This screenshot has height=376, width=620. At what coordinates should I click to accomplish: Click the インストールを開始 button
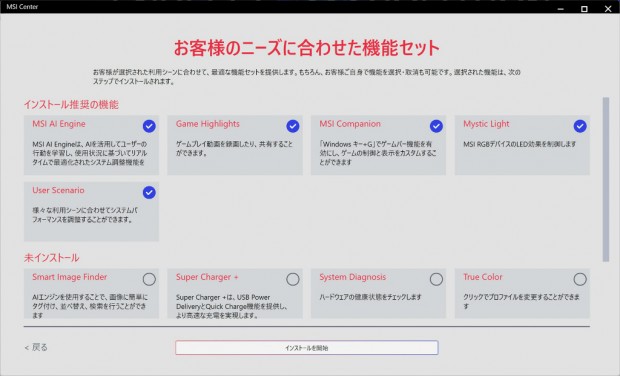(x=307, y=348)
